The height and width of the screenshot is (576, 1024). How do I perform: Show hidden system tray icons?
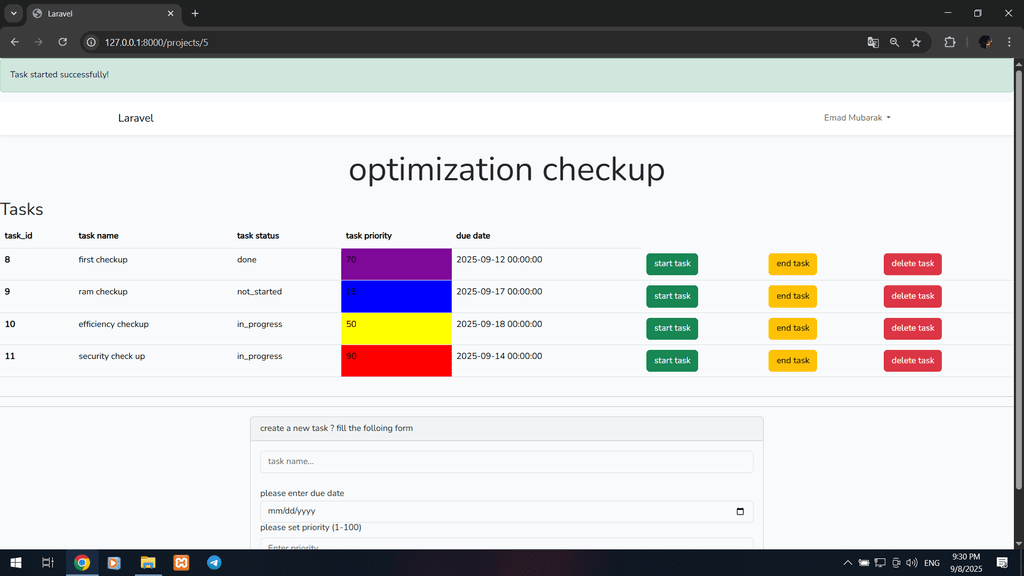point(848,563)
